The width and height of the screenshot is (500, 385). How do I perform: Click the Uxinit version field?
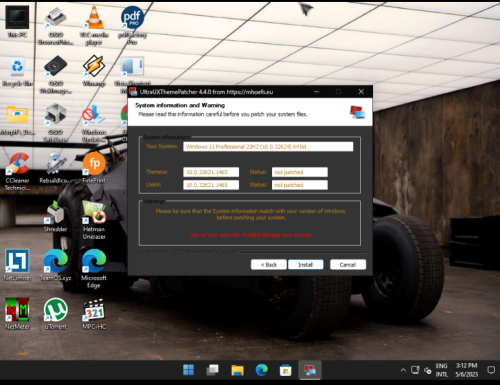[211, 185]
